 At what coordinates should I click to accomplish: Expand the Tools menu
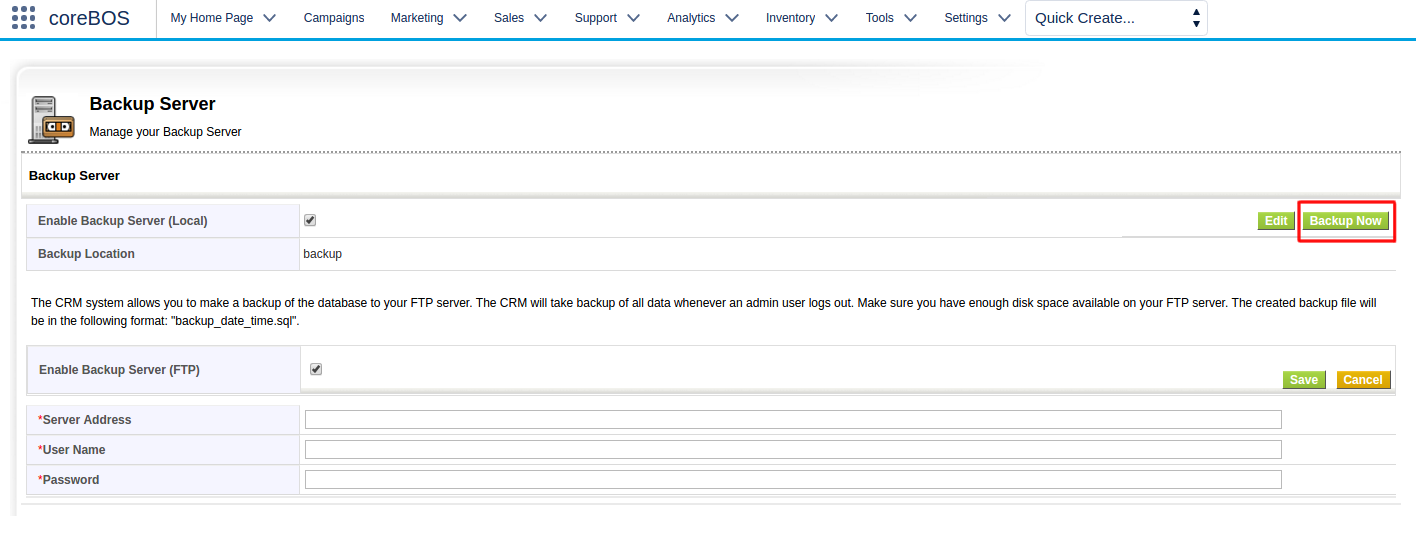click(891, 18)
